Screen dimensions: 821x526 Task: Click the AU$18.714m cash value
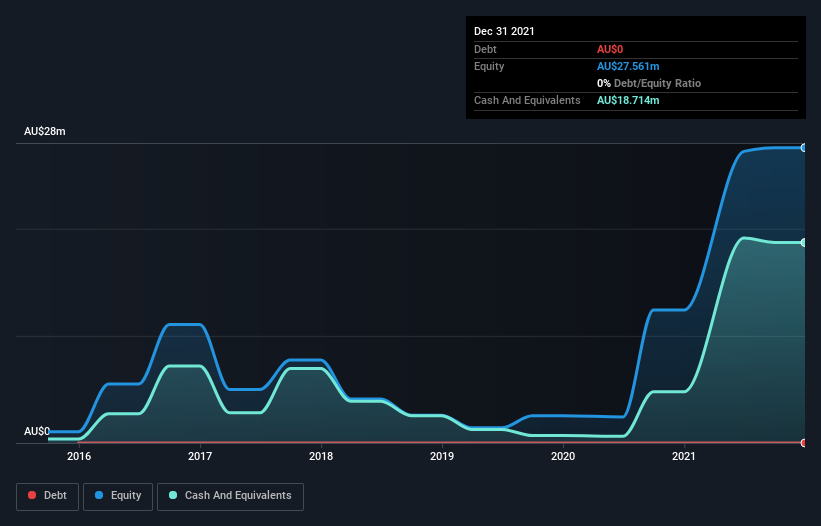coord(628,100)
